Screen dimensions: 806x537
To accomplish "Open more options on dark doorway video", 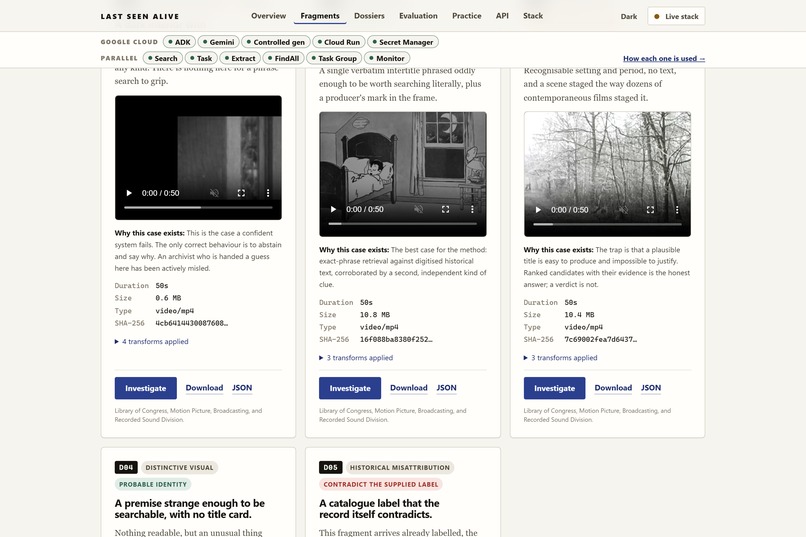I will 268,193.
